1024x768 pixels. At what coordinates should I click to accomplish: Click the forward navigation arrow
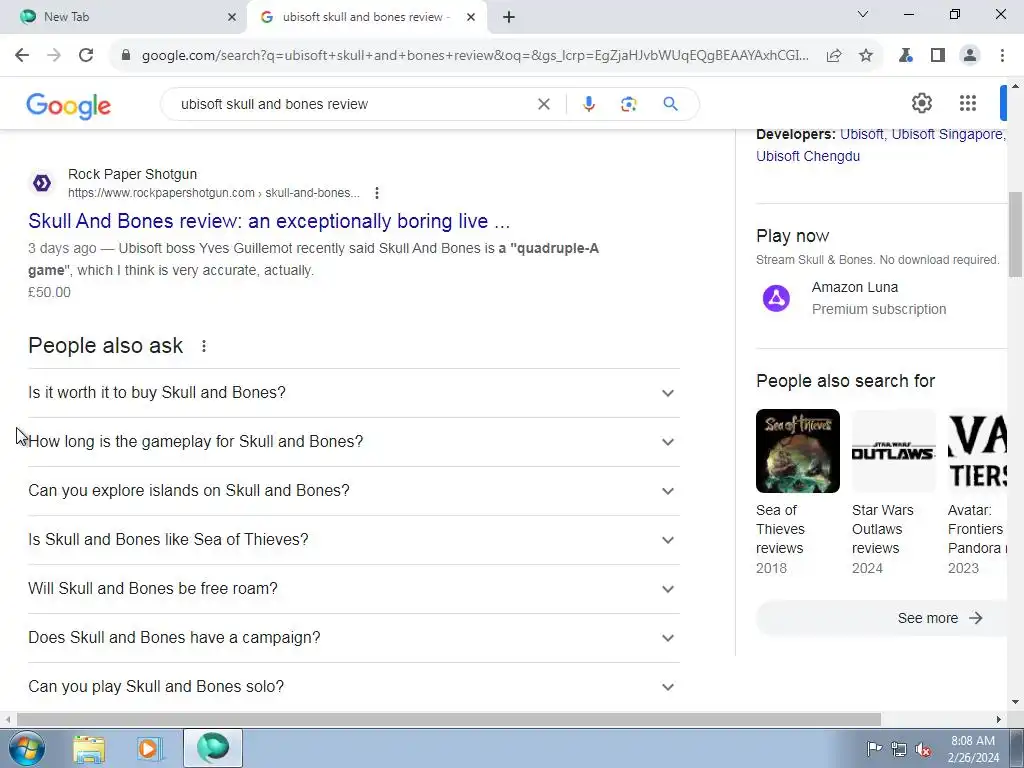click(x=54, y=56)
